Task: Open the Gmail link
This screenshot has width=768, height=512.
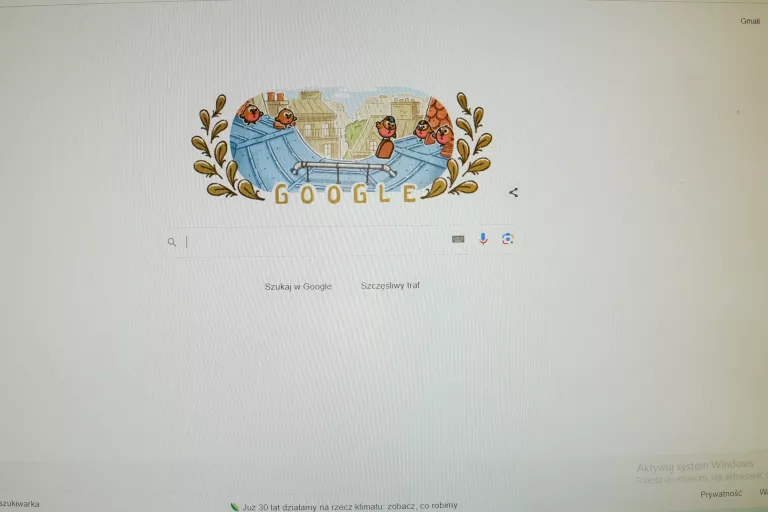Action: 750,21
